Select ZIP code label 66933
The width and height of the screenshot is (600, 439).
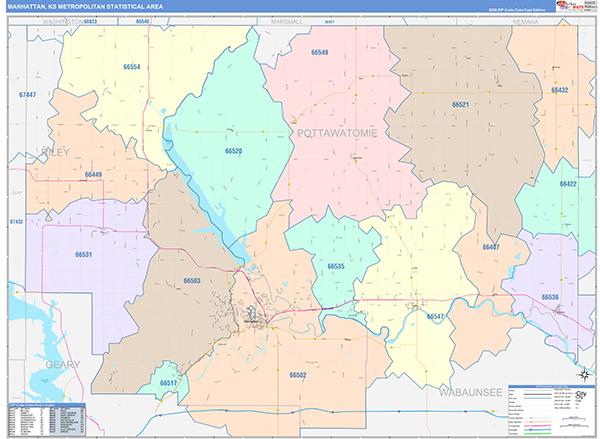(90, 21)
